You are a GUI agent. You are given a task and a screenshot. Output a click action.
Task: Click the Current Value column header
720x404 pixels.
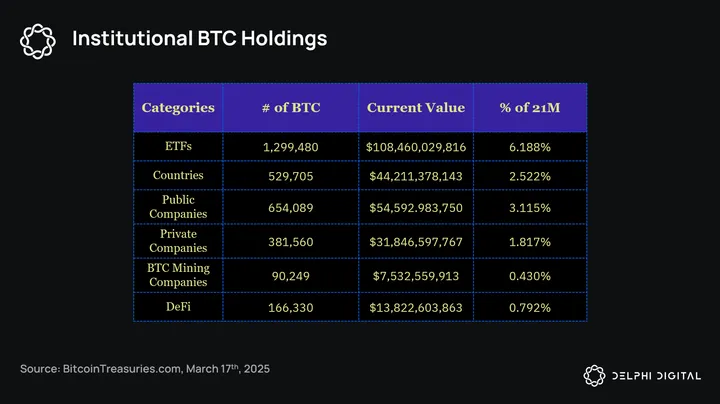point(415,107)
